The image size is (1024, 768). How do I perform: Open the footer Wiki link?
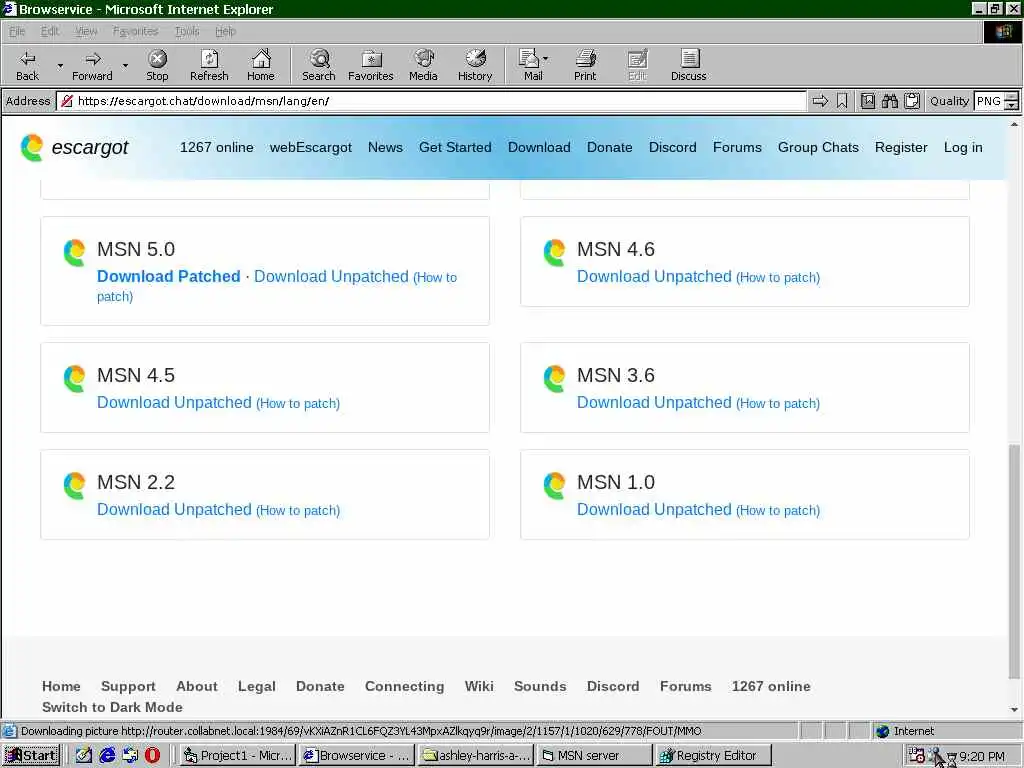[479, 686]
